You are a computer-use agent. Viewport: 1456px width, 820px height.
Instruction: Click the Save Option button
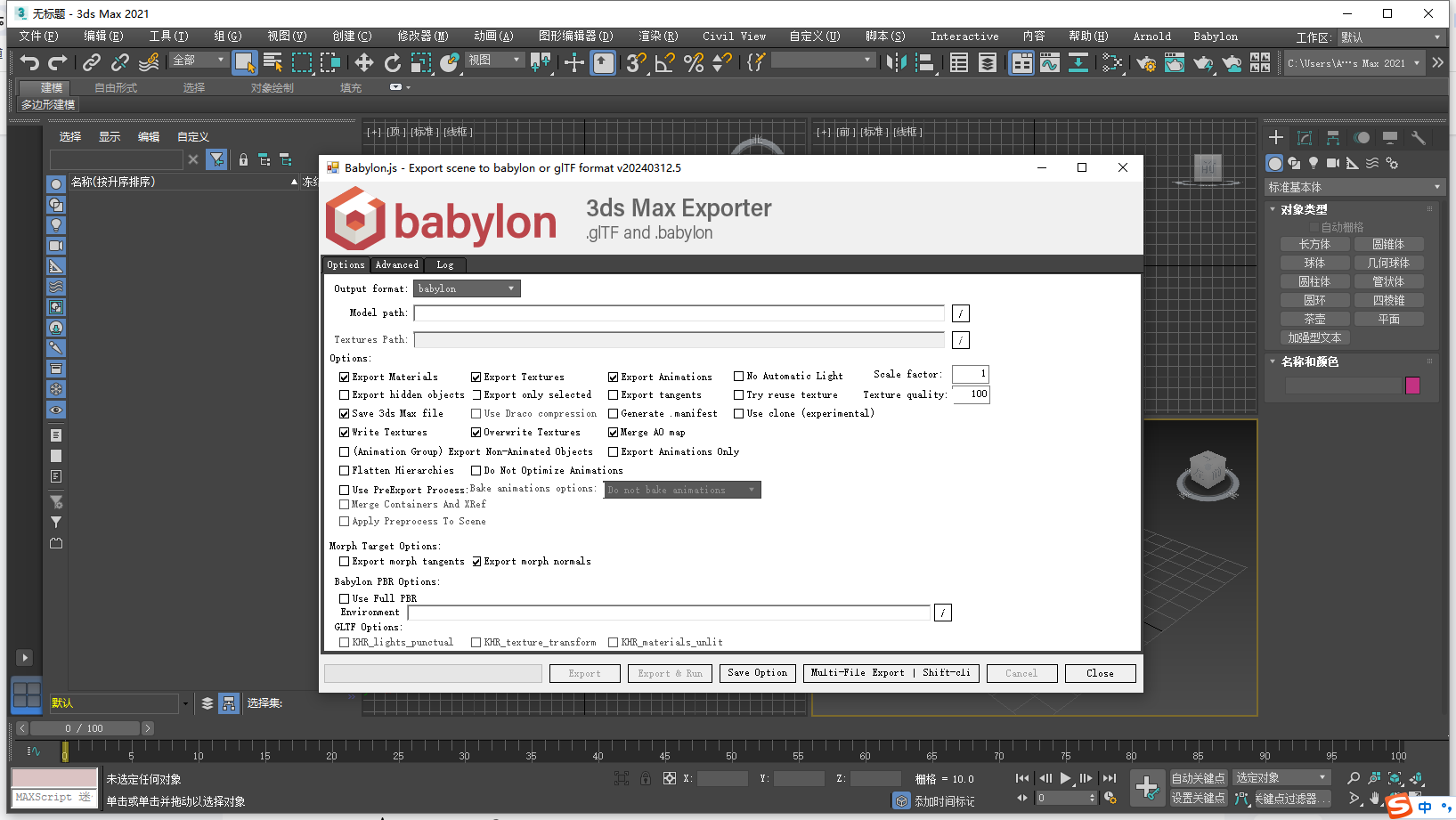click(x=757, y=673)
